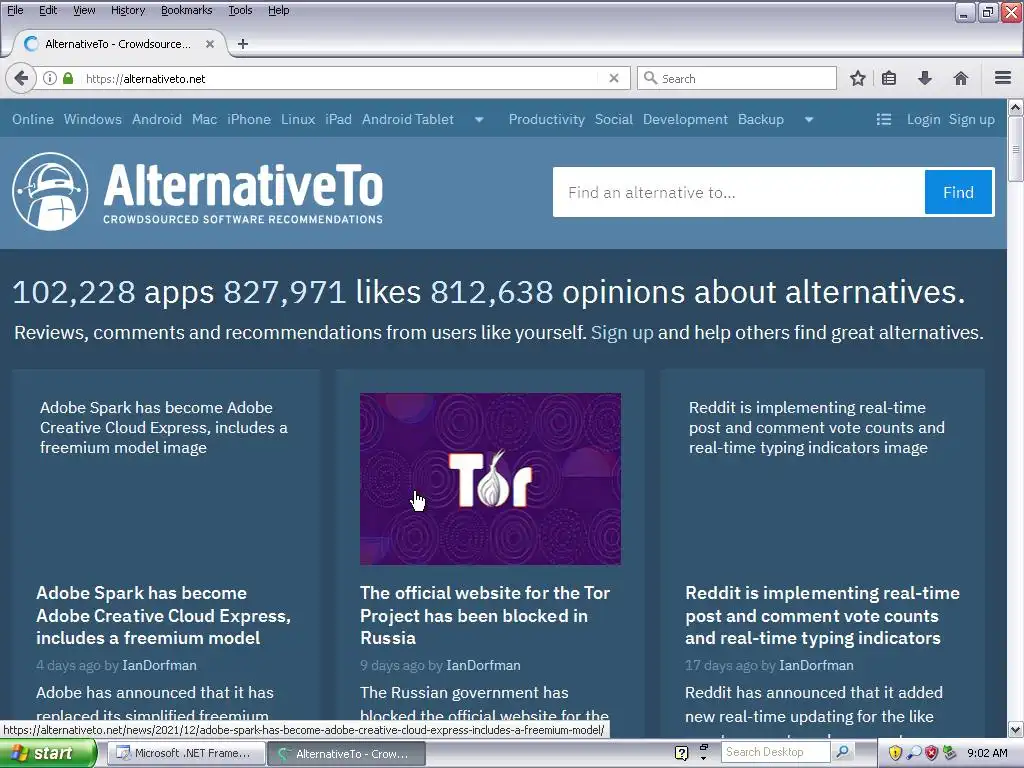Select the AlternativeTo - Crowdsource... tab
This screenshot has width=1024, height=768.
click(118, 44)
